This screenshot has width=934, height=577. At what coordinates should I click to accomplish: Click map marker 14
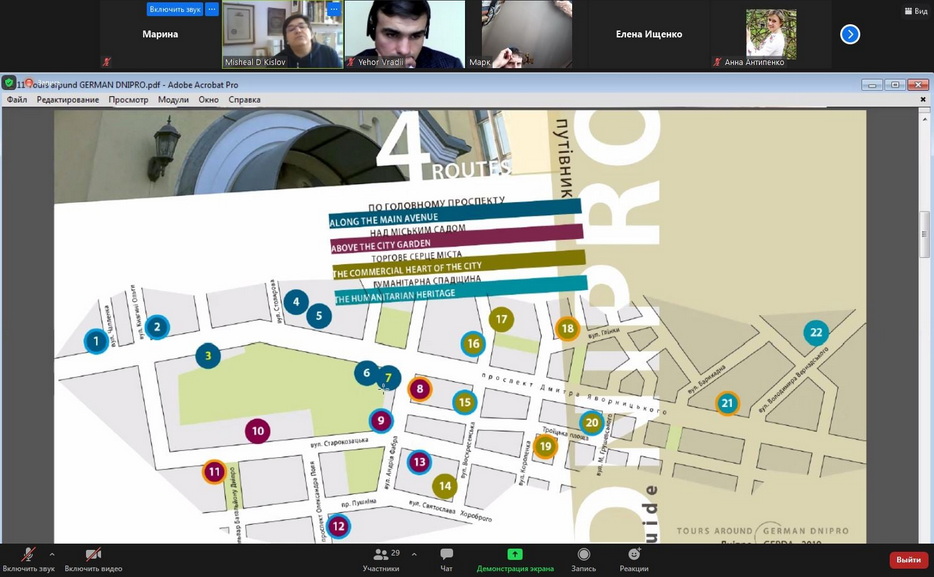pos(445,486)
